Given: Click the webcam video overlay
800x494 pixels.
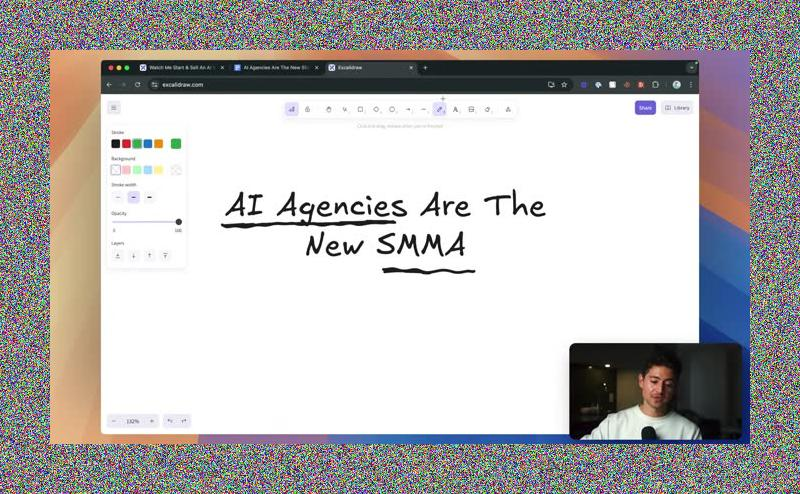Looking at the screenshot, I should tap(656, 391).
